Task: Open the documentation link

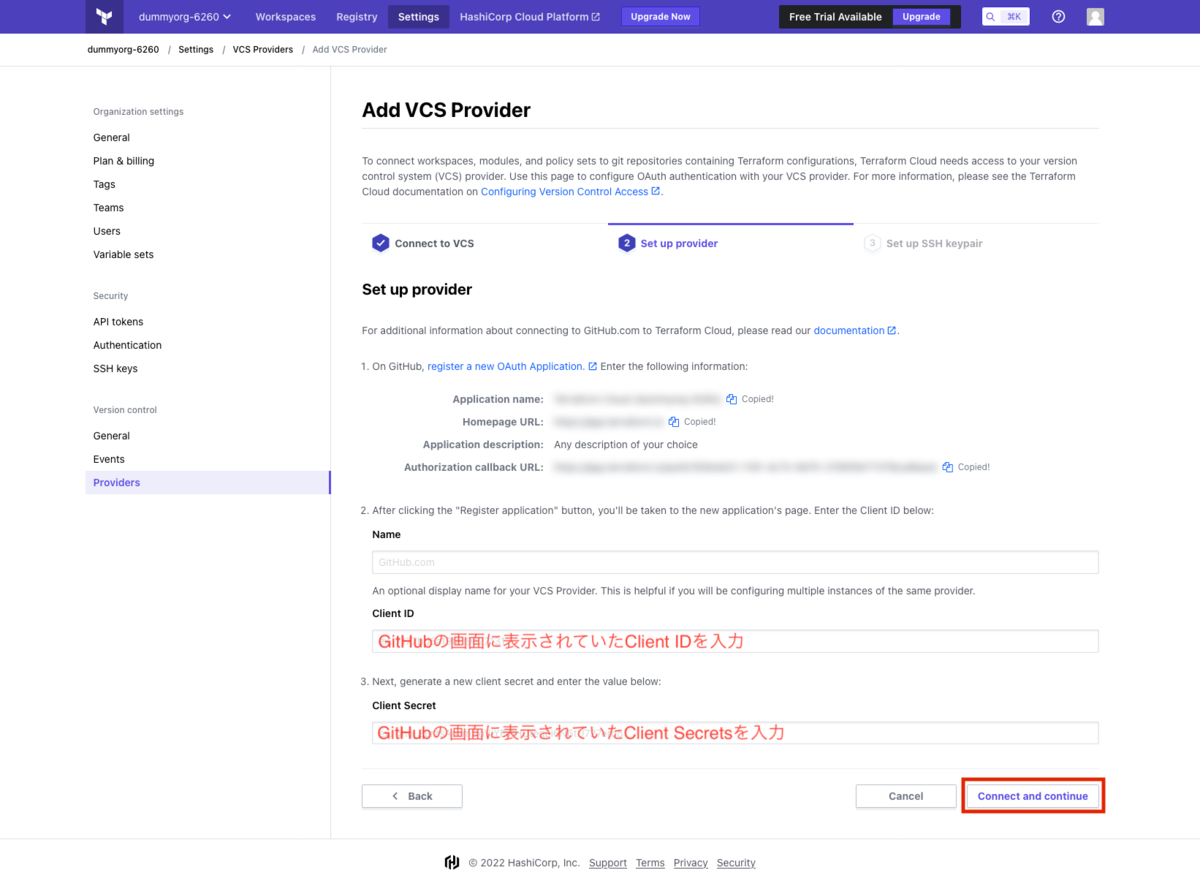Action: tap(855, 330)
